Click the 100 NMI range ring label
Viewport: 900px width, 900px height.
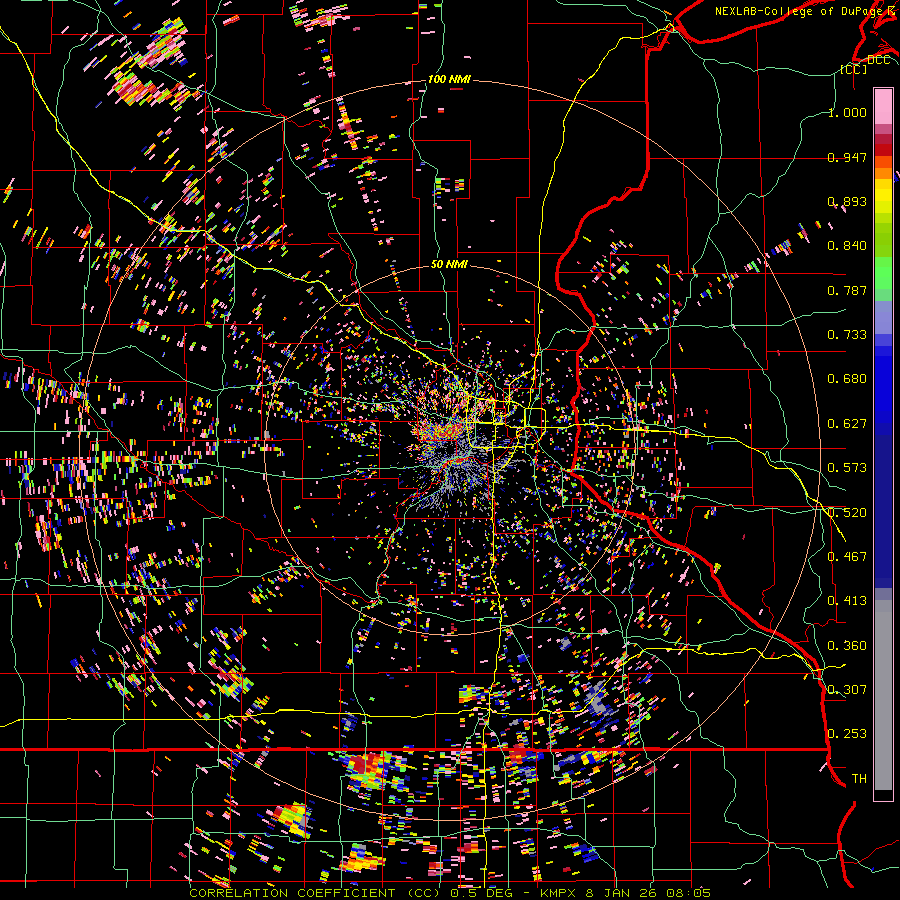449,79
